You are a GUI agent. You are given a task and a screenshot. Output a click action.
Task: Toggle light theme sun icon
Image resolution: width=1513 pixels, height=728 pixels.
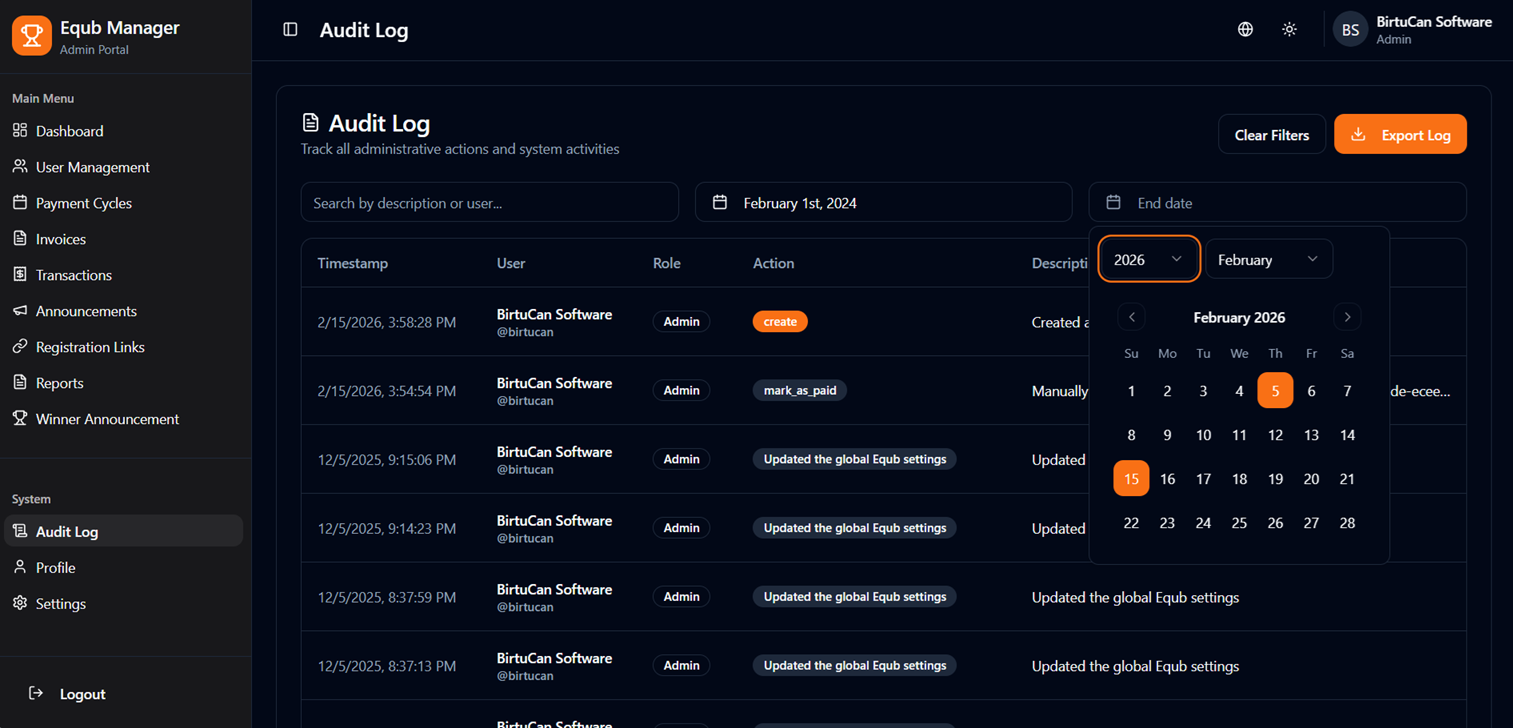pos(1289,30)
